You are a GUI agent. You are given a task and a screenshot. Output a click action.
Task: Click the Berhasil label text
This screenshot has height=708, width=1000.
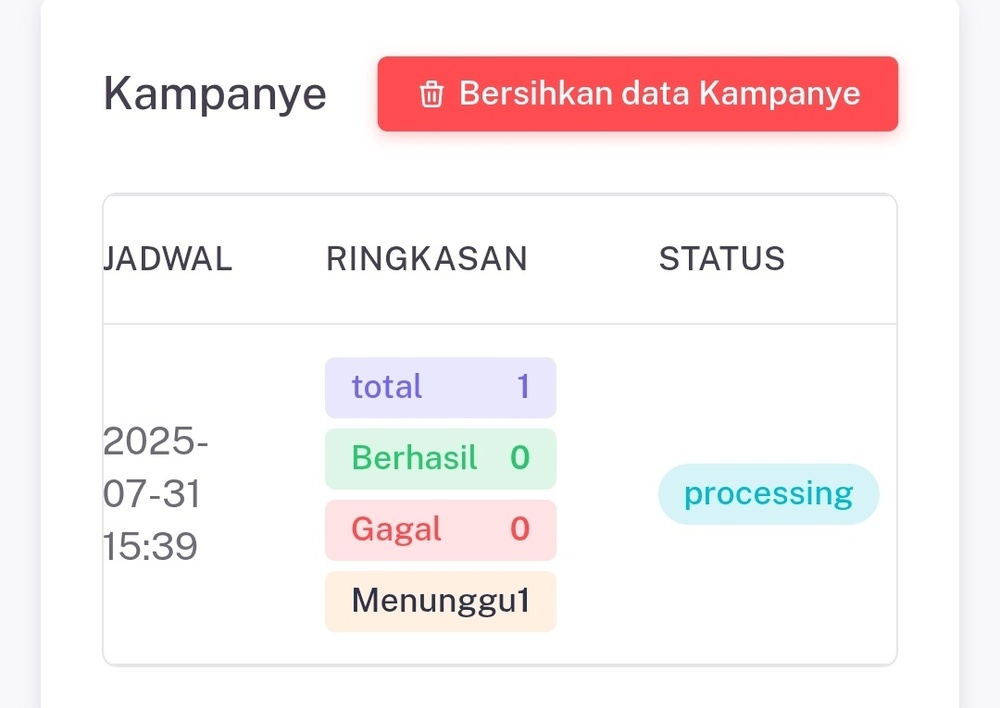pyautogui.click(x=415, y=457)
